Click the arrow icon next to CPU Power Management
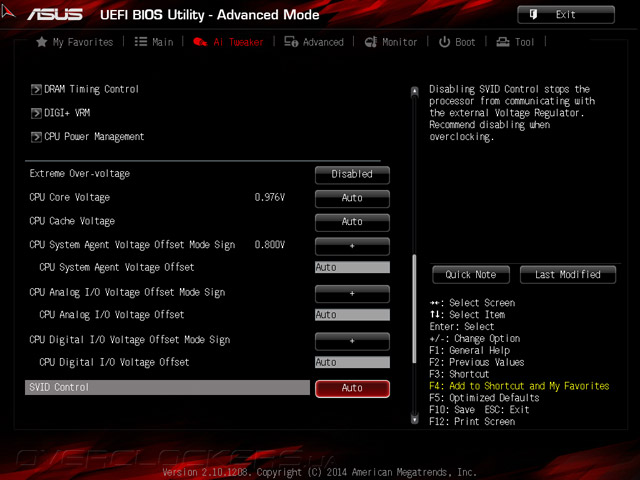 (36, 137)
